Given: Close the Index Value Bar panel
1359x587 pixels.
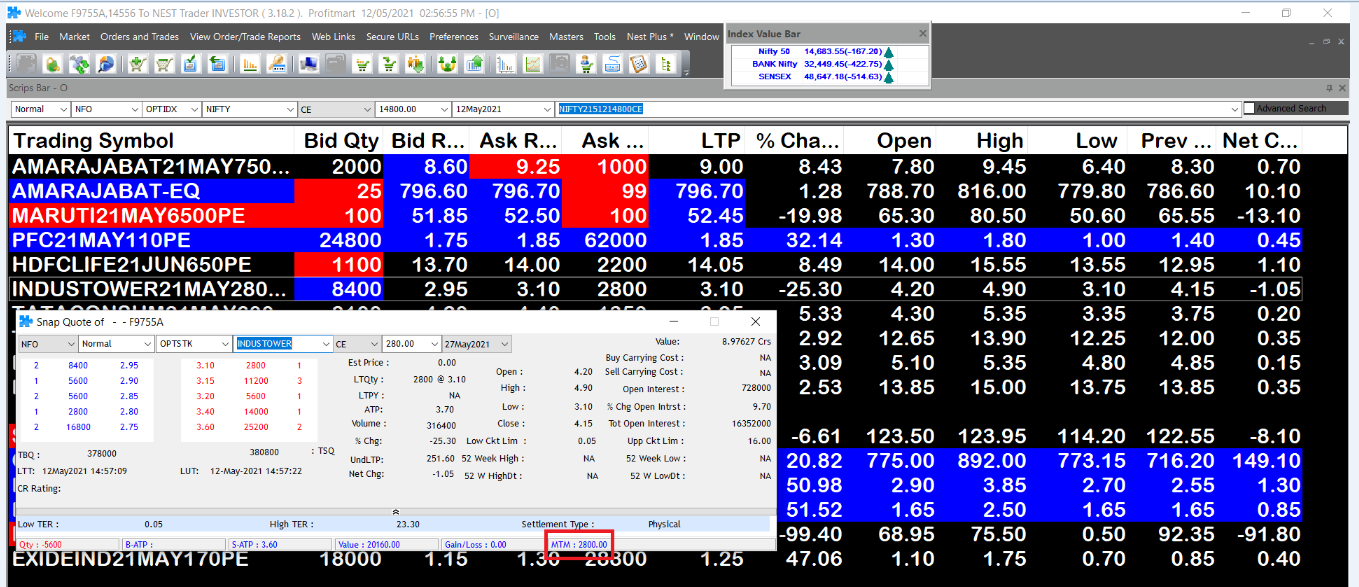Looking at the screenshot, I should [922, 34].
